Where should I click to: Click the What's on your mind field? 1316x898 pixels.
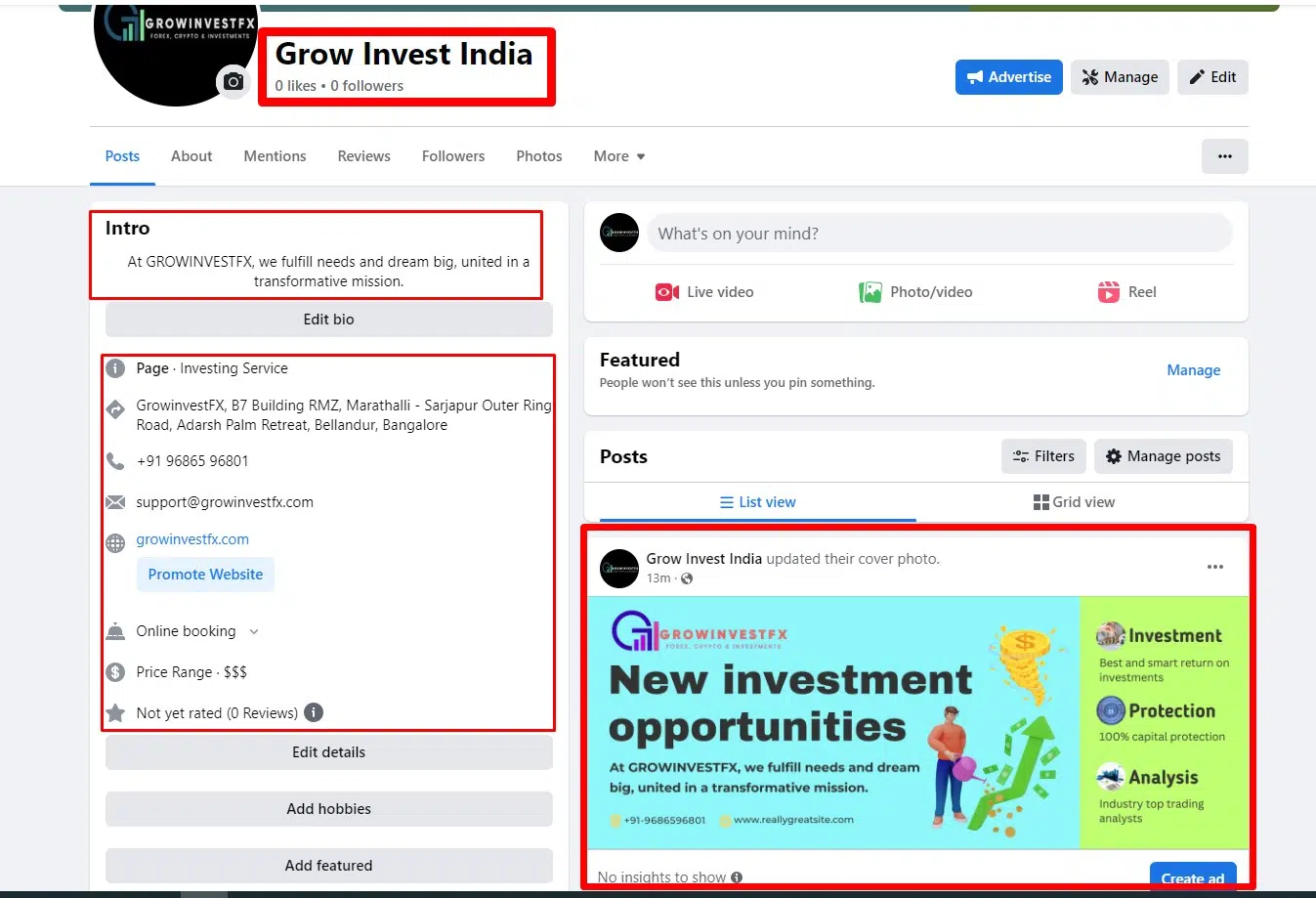pos(939,234)
